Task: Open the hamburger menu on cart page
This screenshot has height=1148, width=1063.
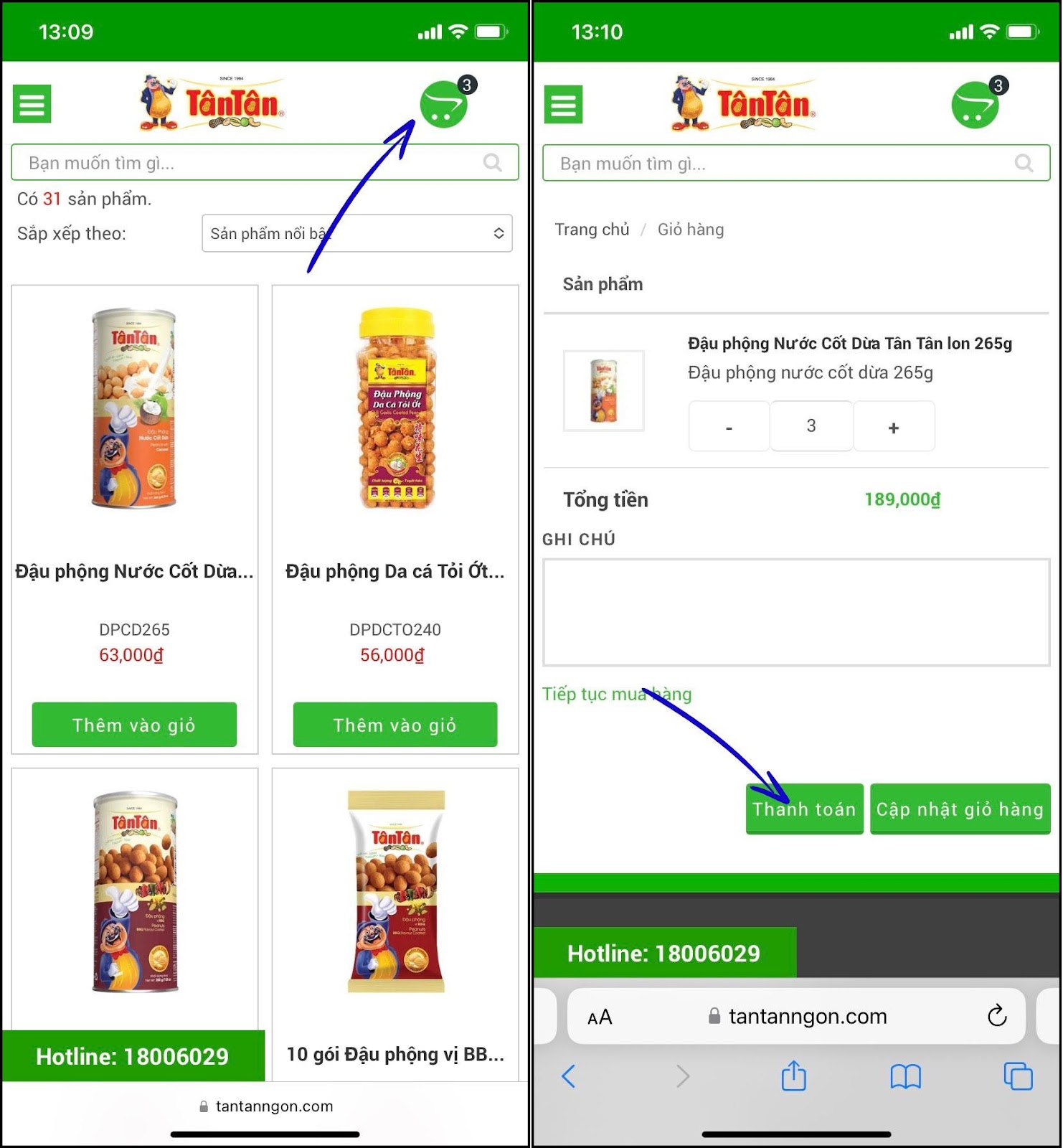Action: point(563,105)
